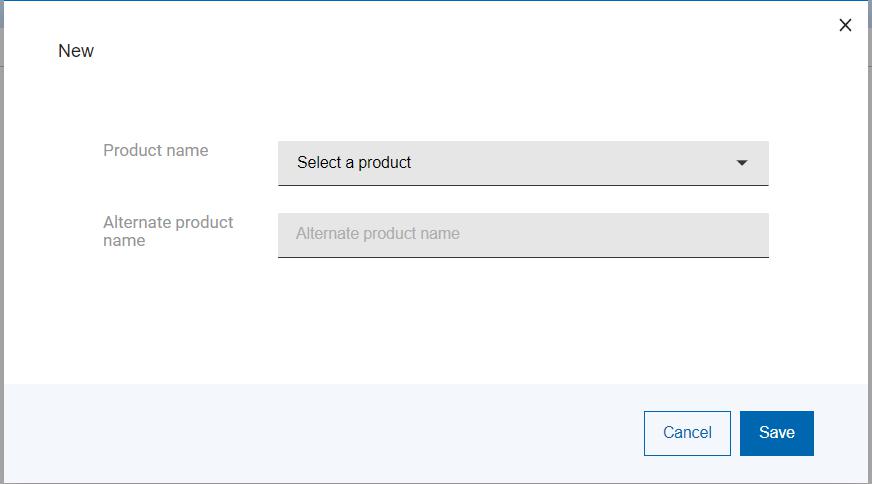Cancel creating the new product

click(687, 433)
